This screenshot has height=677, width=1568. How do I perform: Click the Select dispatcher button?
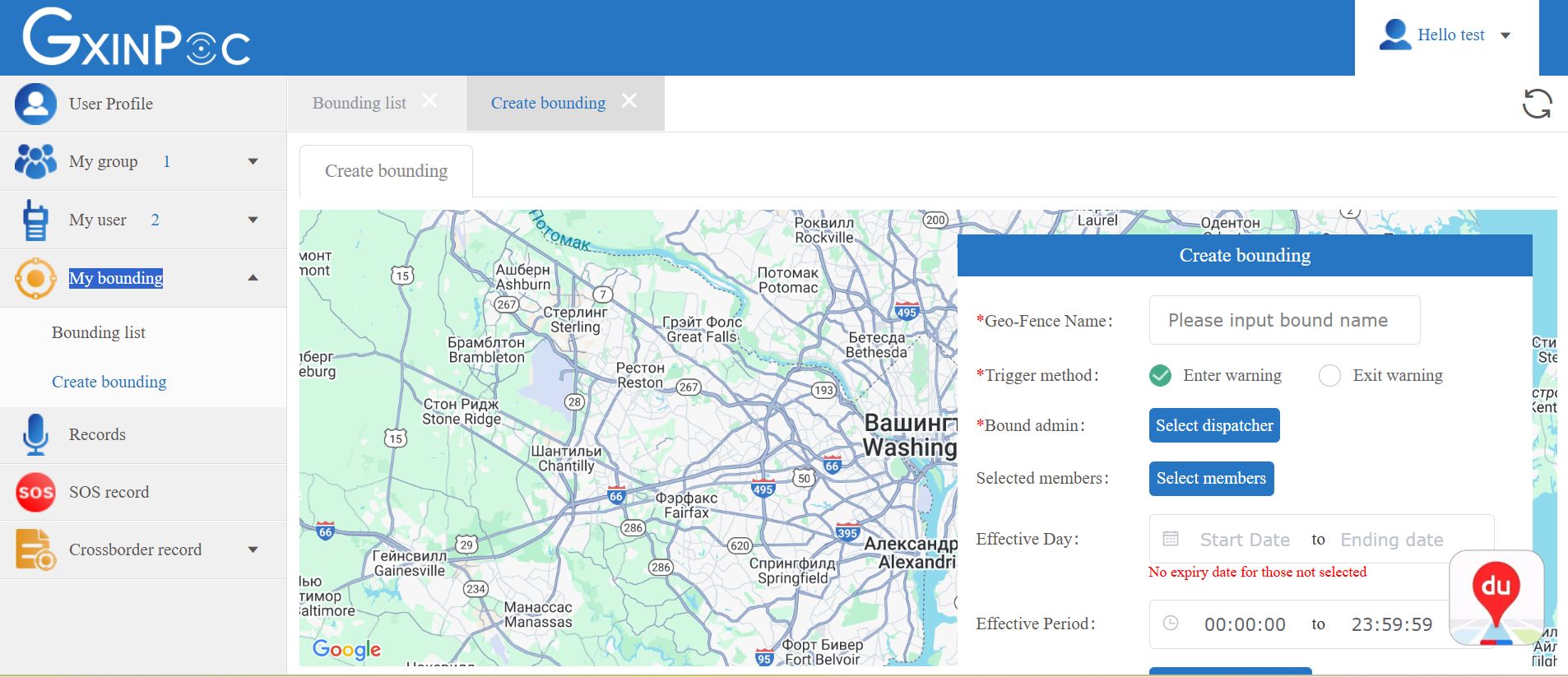click(x=1214, y=425)
